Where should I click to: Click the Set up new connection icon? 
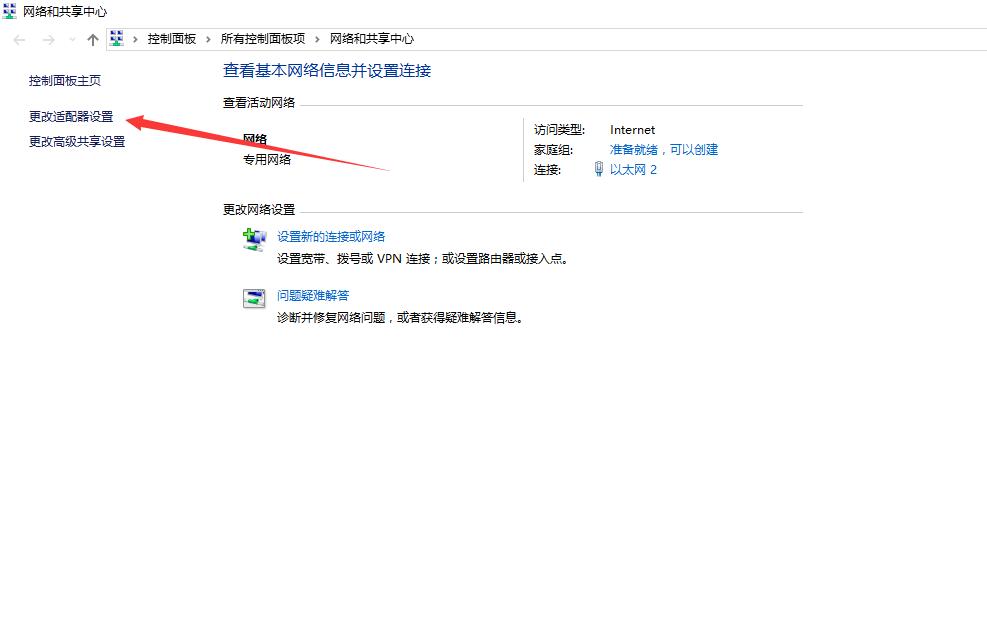point(253,239)
